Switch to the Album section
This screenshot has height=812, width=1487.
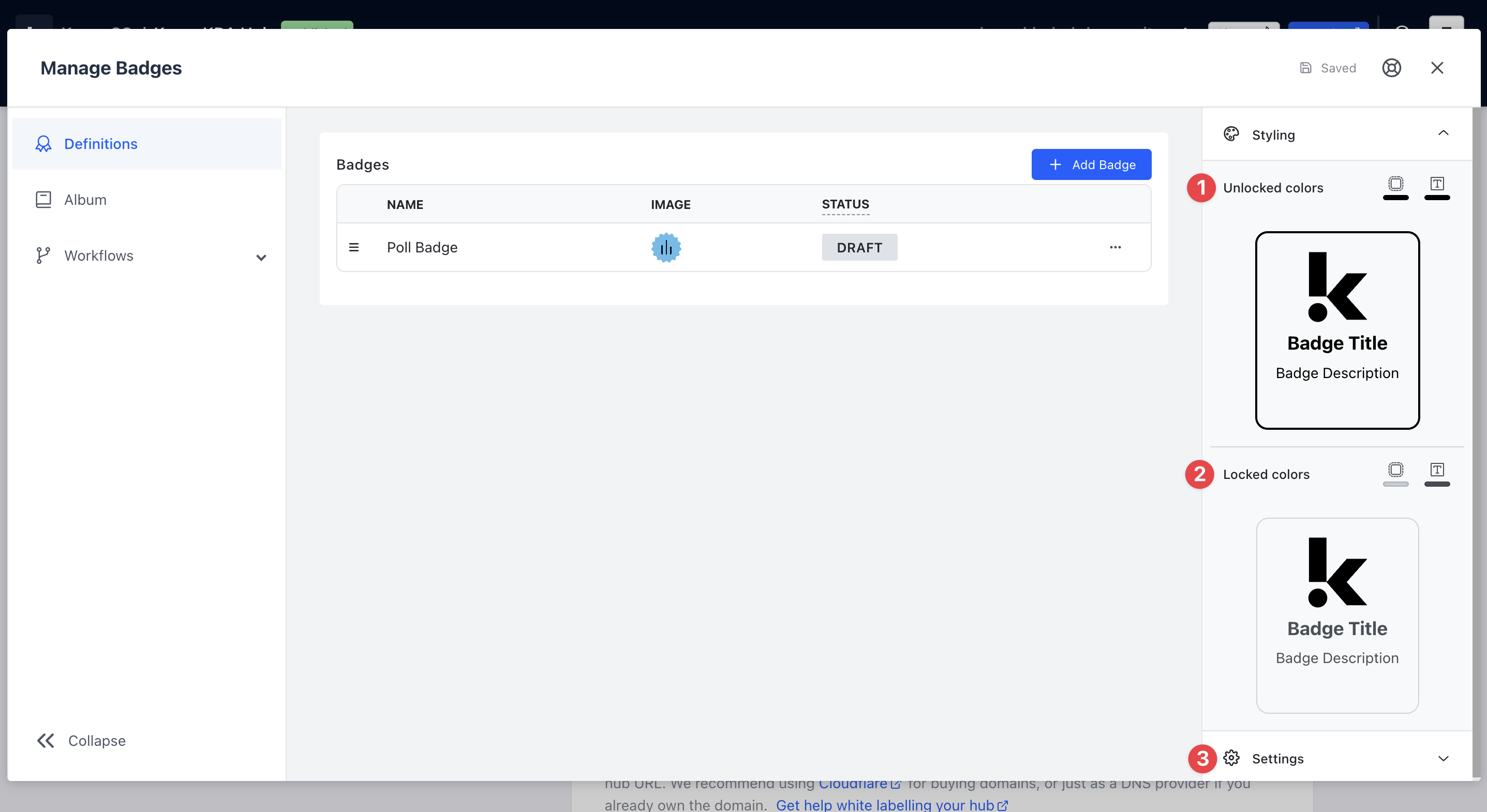coord(85,200)
